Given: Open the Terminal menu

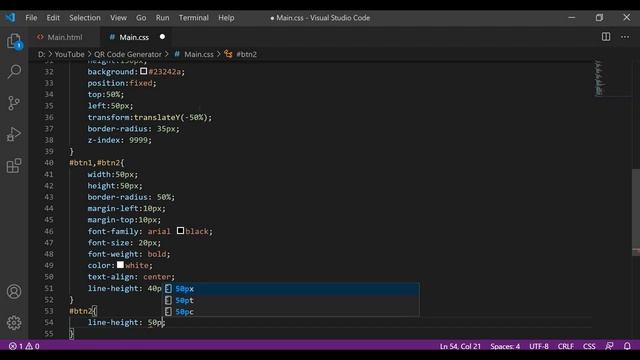Looking at the screenshot, I should (x=194, y=18).
